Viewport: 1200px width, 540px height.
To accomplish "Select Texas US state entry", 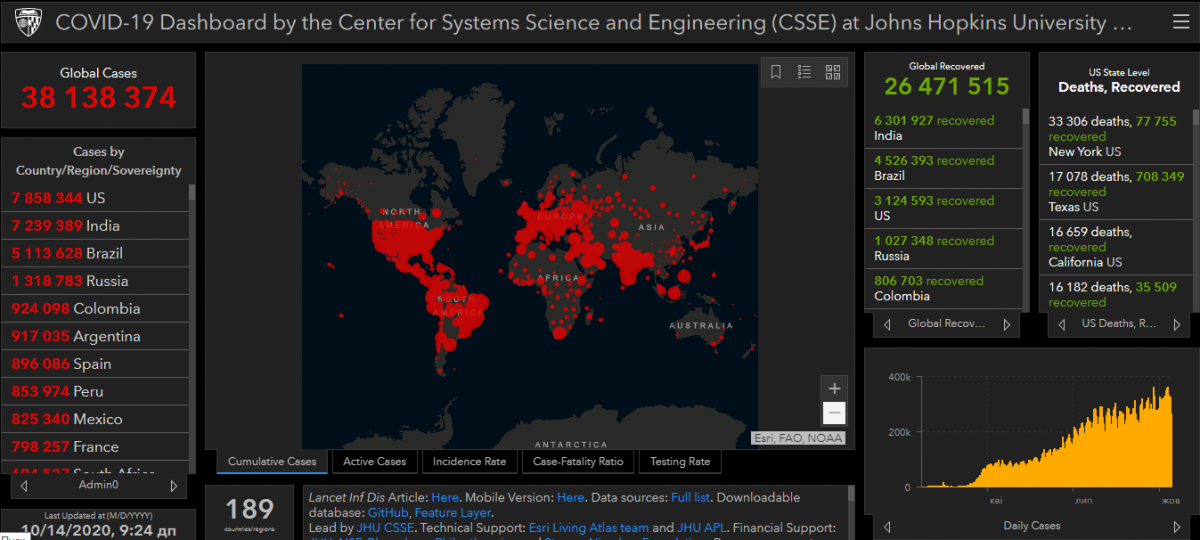I will pyautogui.click(x=1114, y=192).
